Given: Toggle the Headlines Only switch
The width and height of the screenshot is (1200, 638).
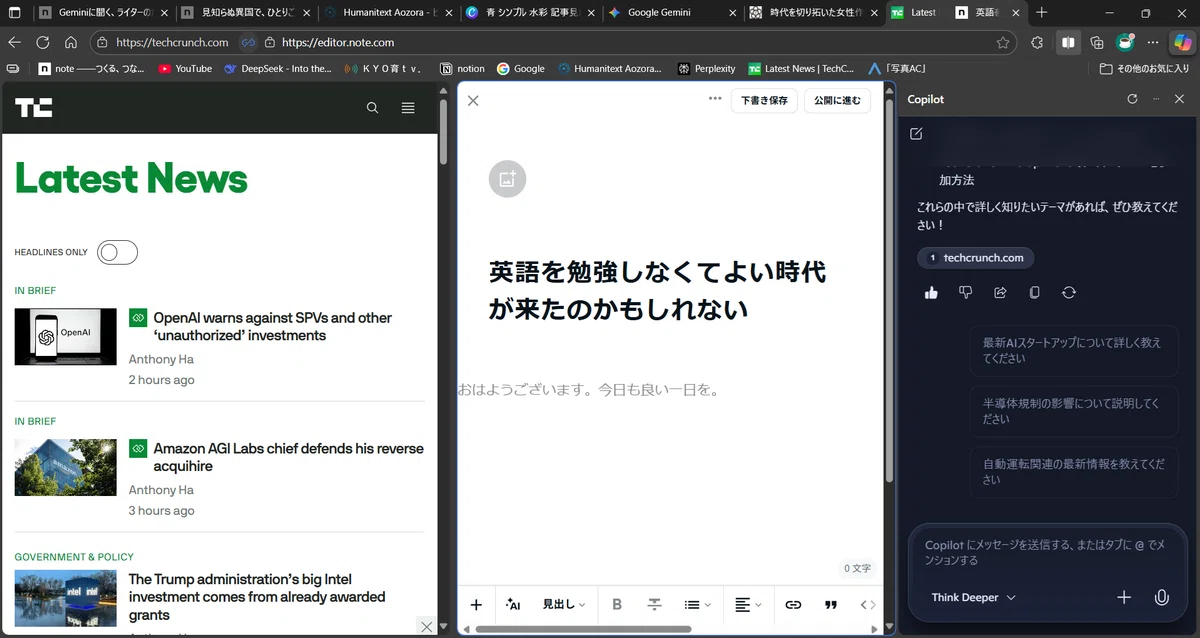Looking at the screenshot, I should coord(117,253).
